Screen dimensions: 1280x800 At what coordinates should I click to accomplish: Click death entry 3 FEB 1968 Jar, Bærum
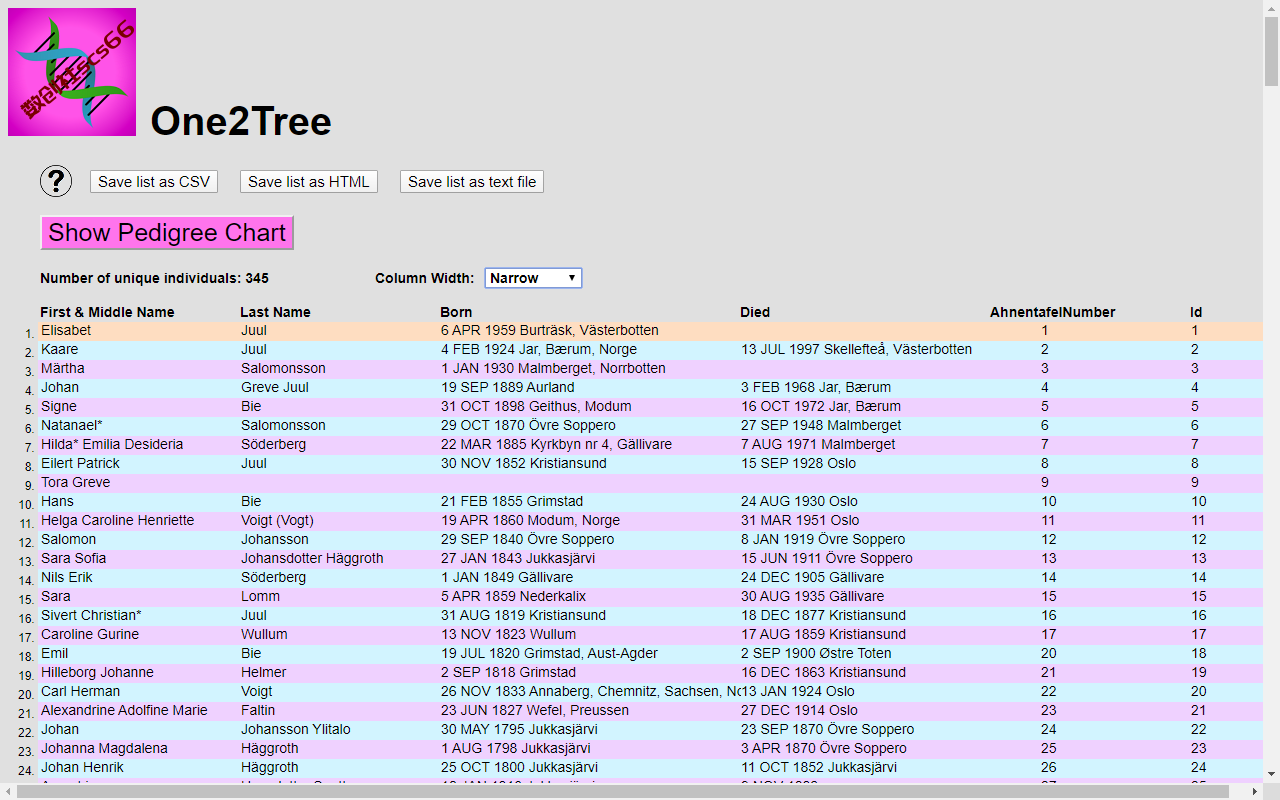(x=816, y=387)
